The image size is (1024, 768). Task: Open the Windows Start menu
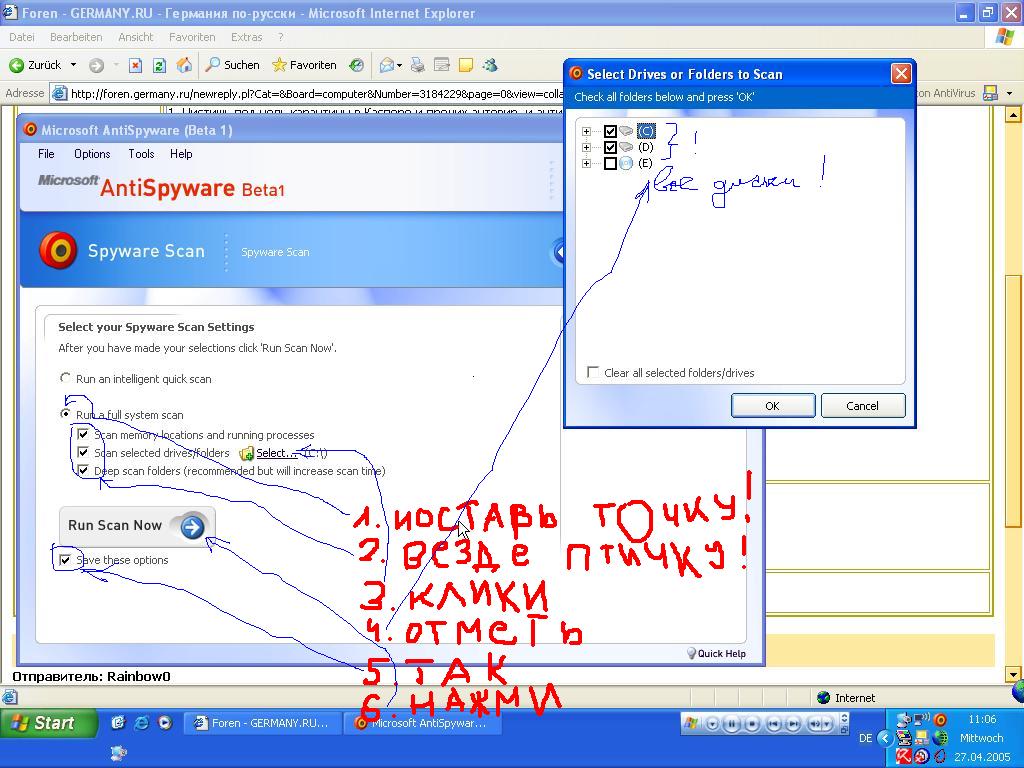(47, 723)
